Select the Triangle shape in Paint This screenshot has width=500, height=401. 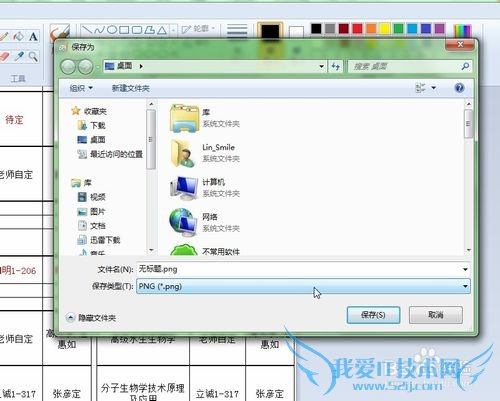coord(162,30)
